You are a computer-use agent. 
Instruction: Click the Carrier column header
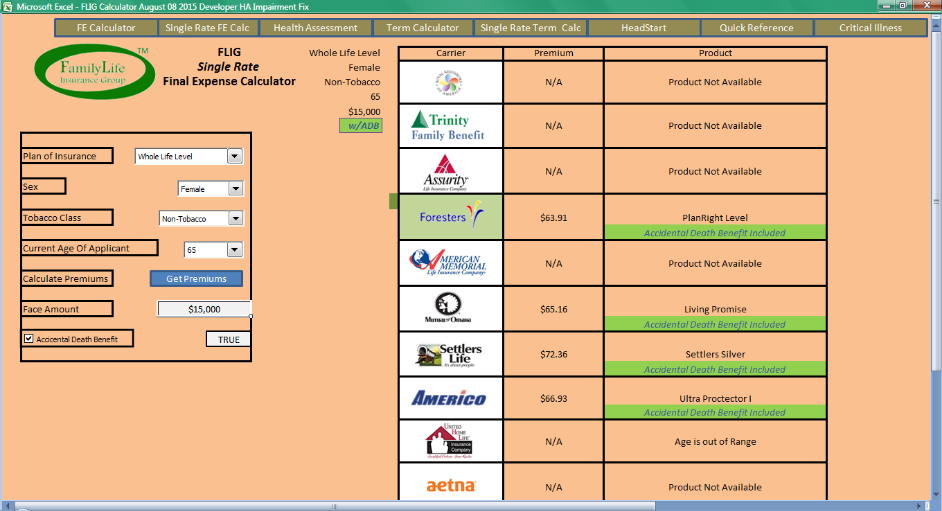[451, 53]
